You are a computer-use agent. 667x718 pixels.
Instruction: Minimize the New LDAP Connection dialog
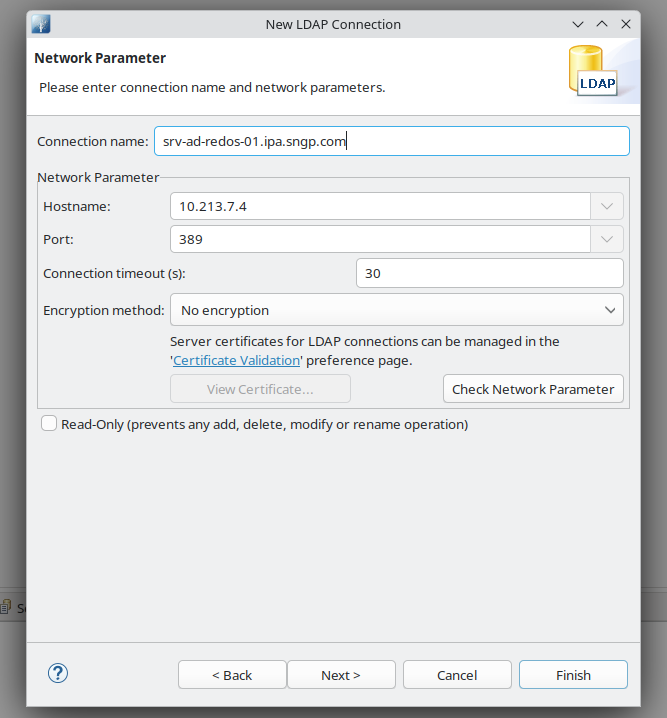[x=578, y=23]
